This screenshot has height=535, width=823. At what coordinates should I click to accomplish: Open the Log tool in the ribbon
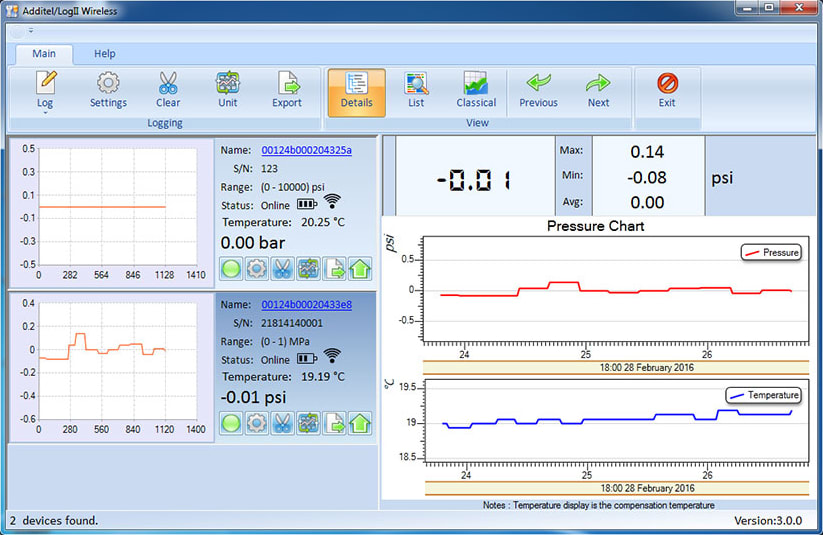45,90
